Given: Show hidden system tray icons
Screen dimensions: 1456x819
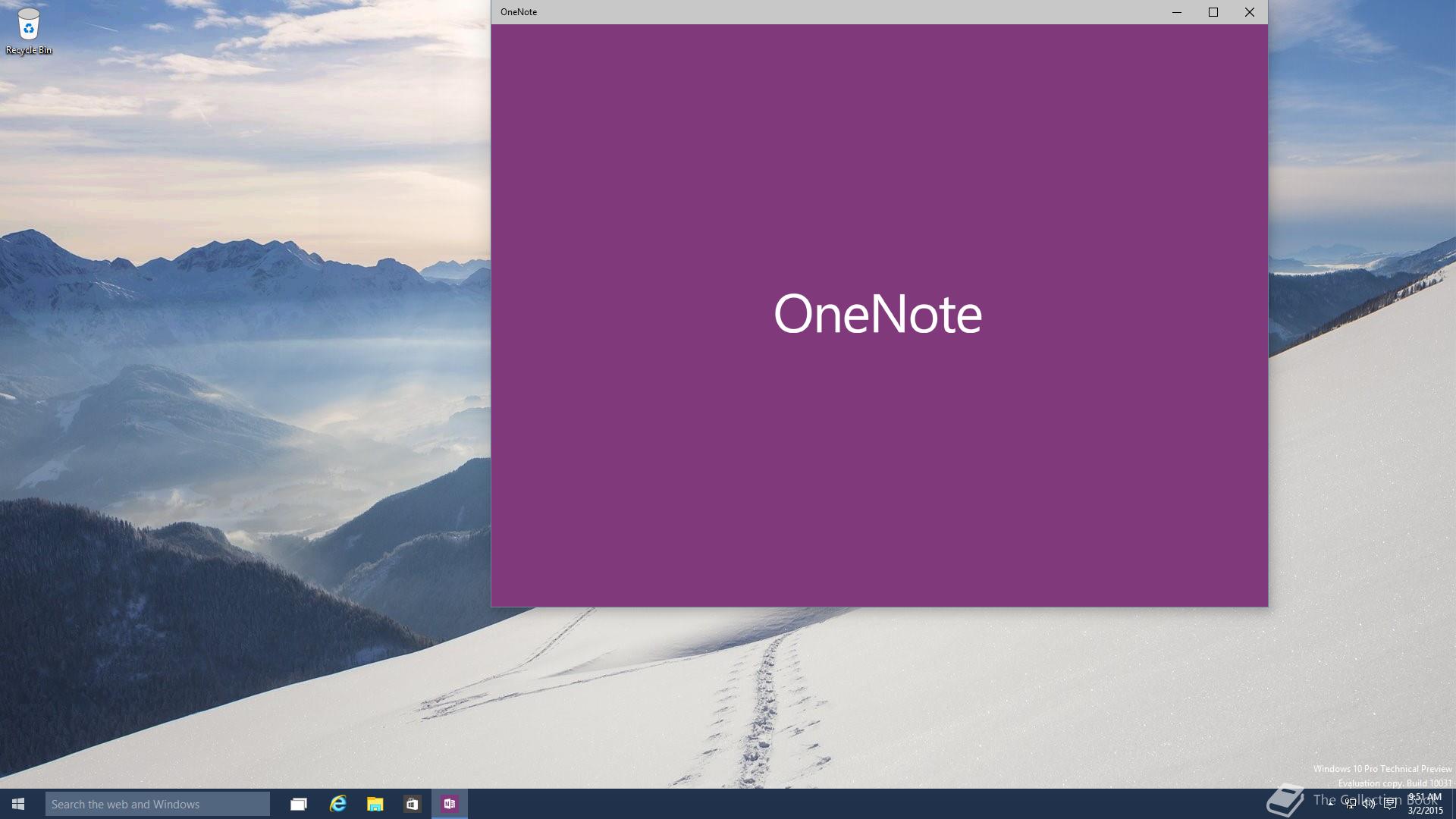Looking at the screenshot, I should point(1331,804).
